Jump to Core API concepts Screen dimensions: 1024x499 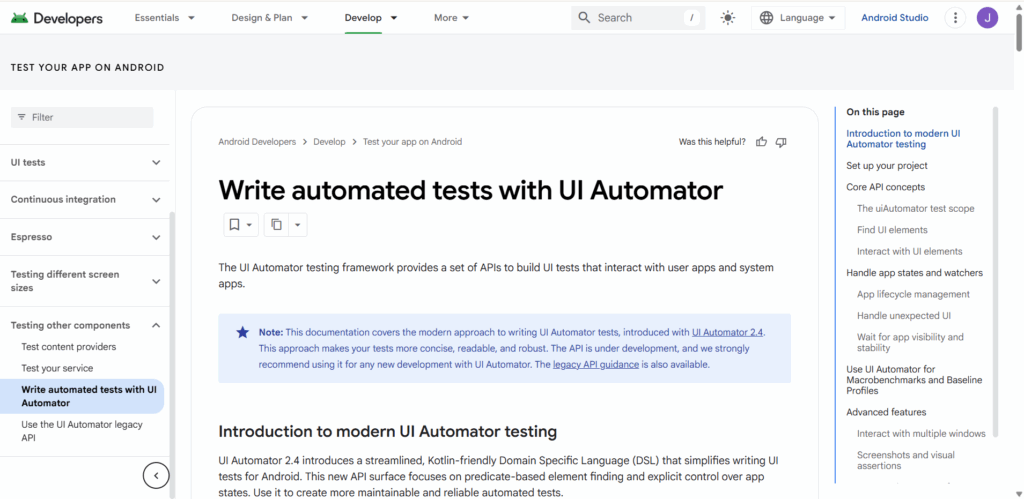point(886,187)
